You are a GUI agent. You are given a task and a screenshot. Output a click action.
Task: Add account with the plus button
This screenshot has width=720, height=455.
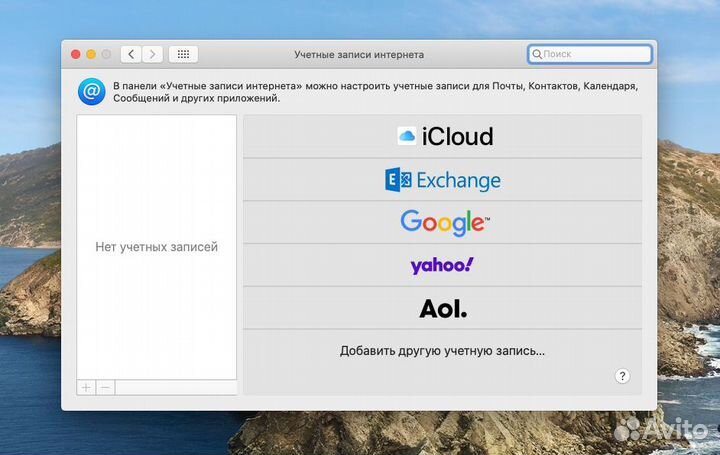pyautogui.click(x=86, y=388)
